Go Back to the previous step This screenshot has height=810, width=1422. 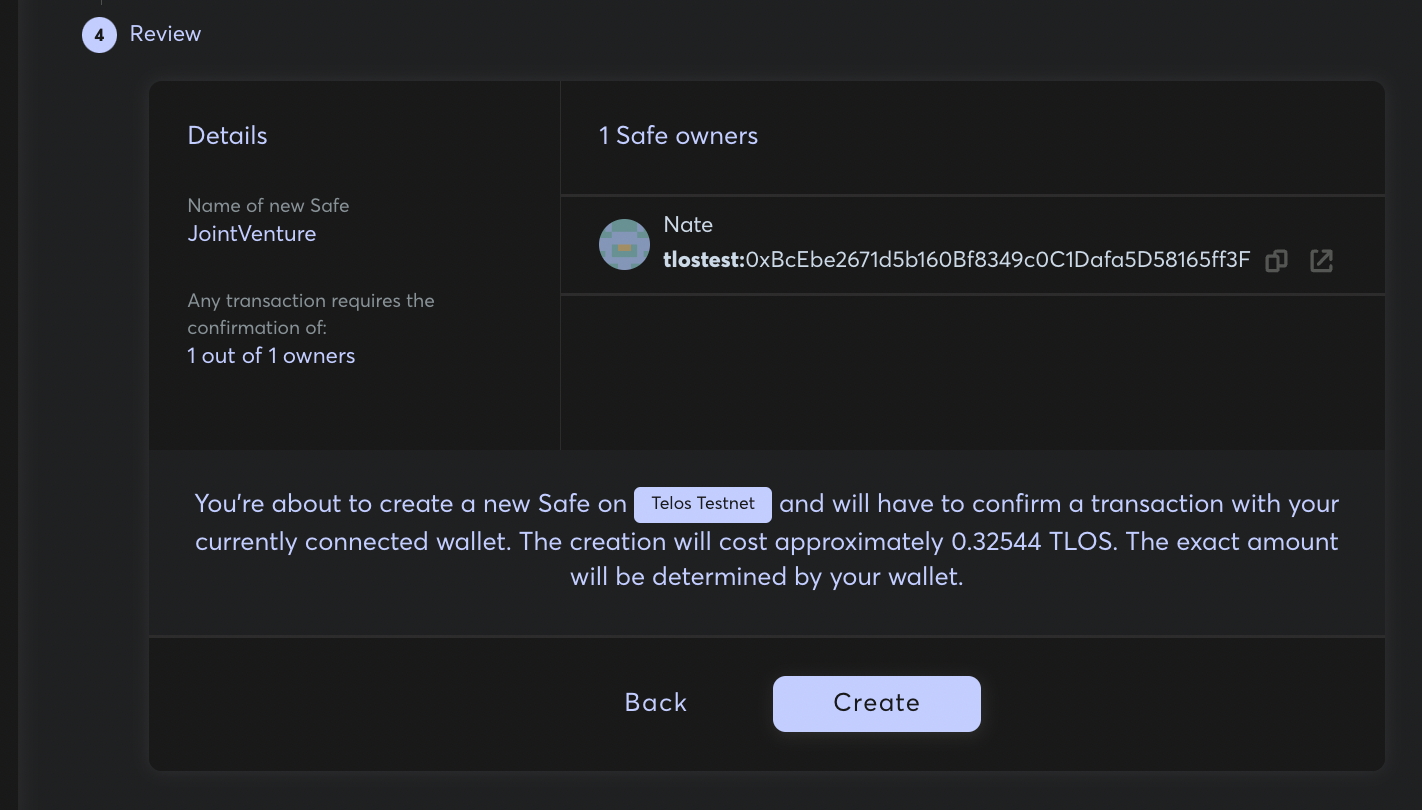click(656, 703)
